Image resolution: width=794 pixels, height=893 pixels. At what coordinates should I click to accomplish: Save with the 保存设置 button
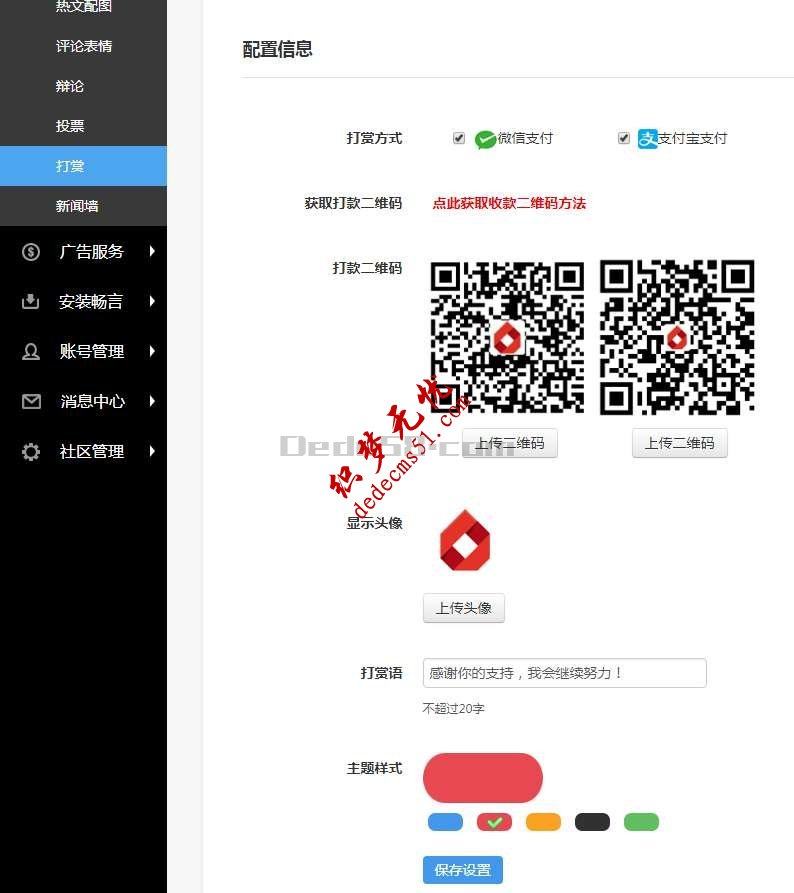[x=463, y=870]
